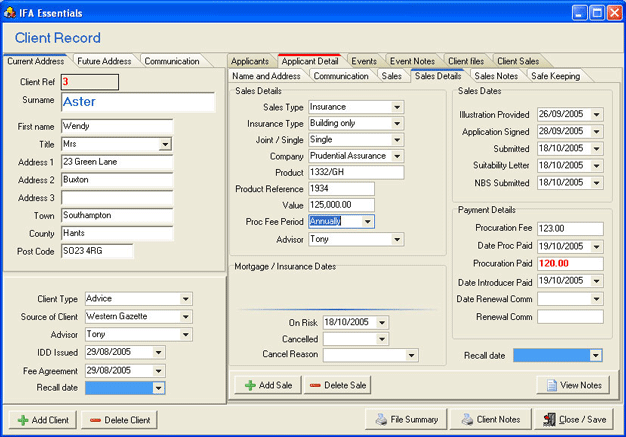This screenshot has height=437, width=626.
Task: Click the door icon on Close / Save
Action: [549, 419]
